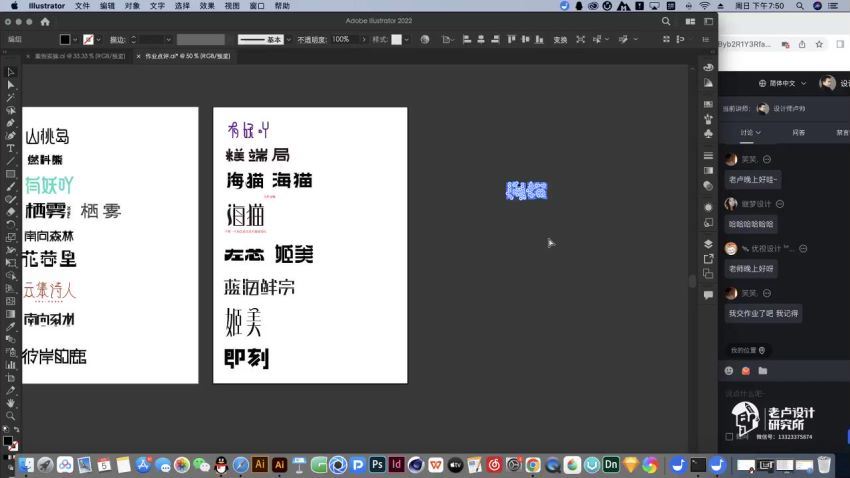The width and height of the screenshot is (850, 478).
Task: Select the Selection tool arrow in the Tools panel
Action: 10,72
